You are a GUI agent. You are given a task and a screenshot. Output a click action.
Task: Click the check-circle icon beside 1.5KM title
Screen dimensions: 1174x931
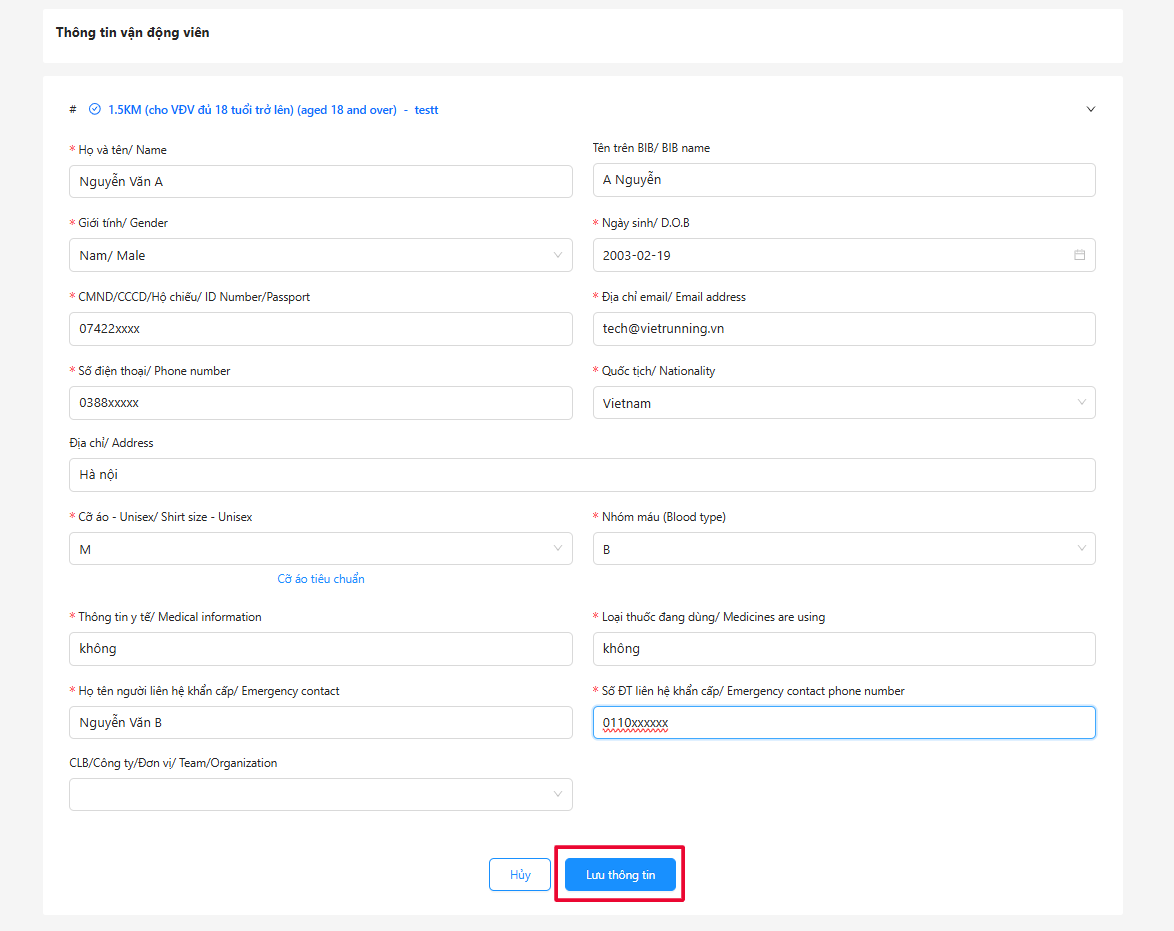[95, 110]
